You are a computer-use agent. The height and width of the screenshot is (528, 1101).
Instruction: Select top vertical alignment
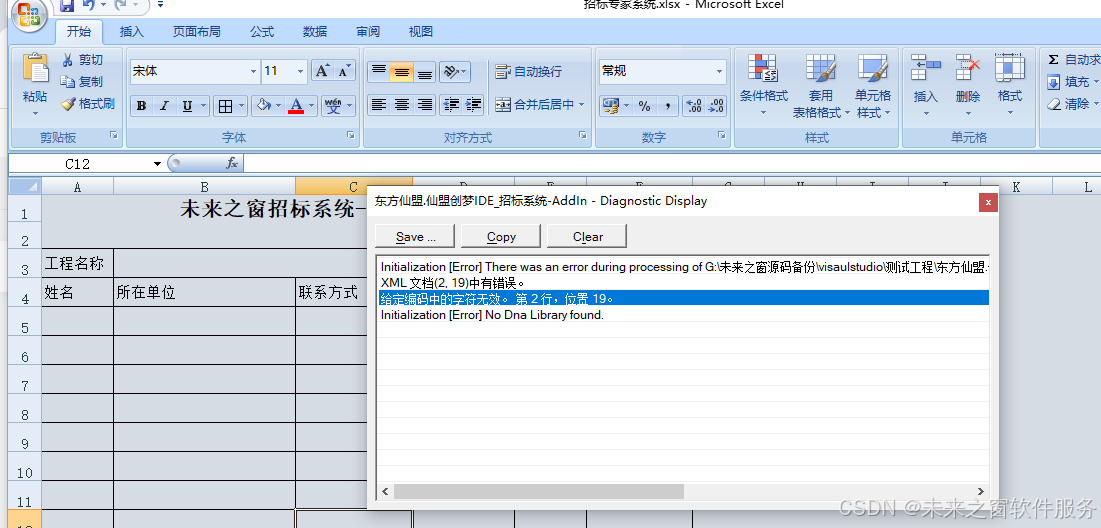pyautogui.click(x=378, y=72)
